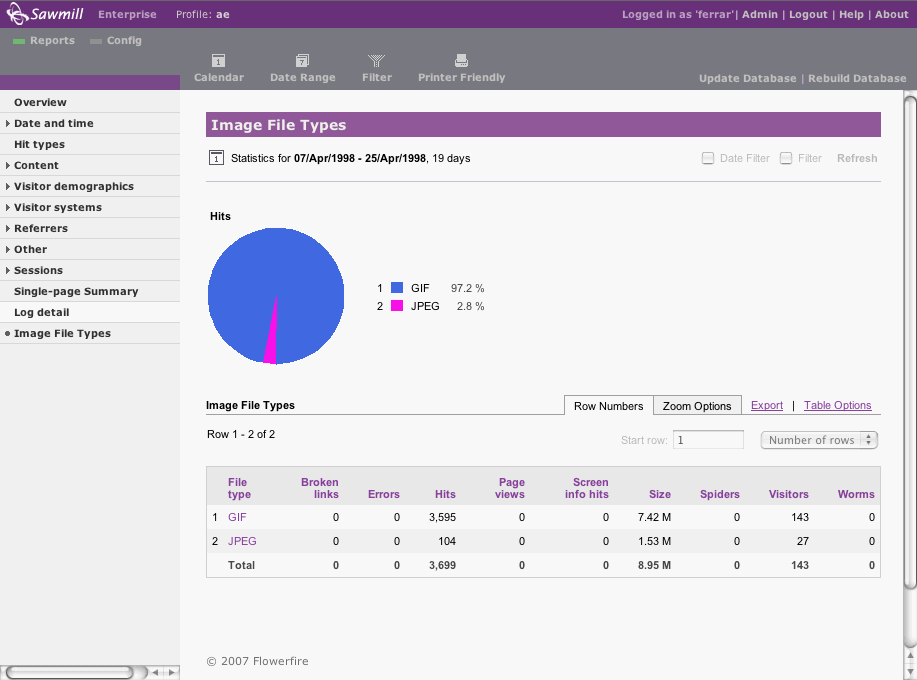Click the blue GIF legend swatch

pyautogui.click(x=397, y=288)
